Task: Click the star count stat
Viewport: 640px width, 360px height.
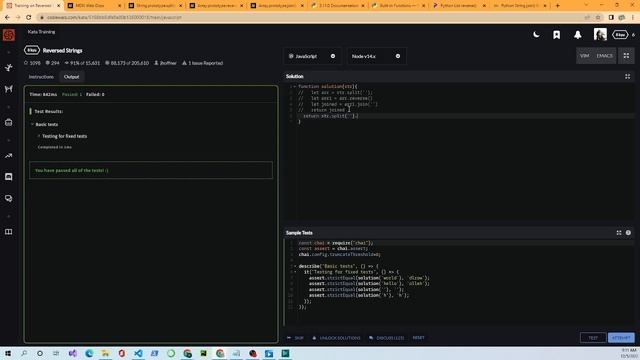Action: click(x=32, y=63)
